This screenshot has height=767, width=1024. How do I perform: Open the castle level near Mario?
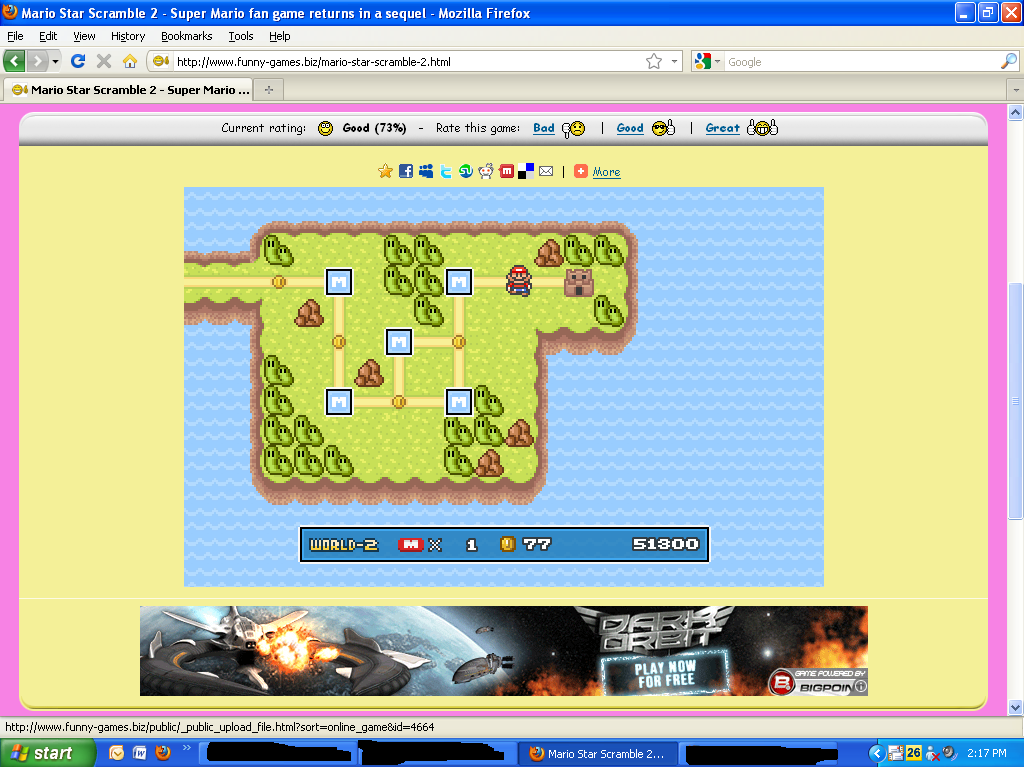pos(578,283)
